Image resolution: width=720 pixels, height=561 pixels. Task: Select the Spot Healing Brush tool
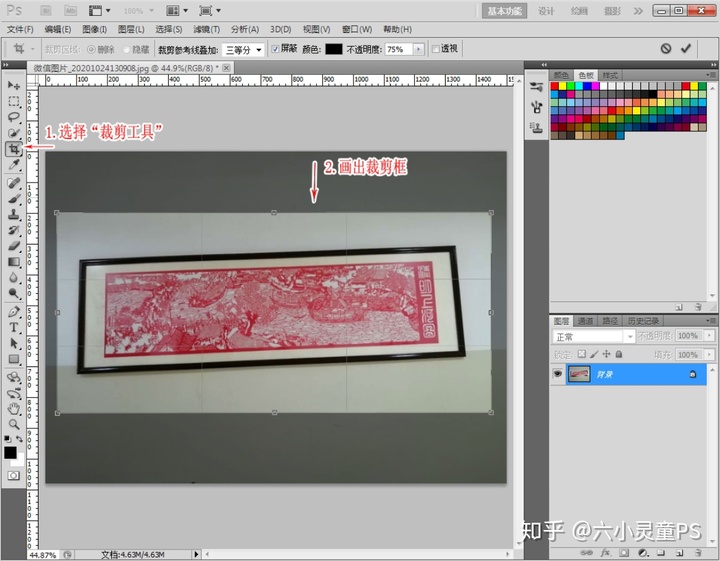pyautogui.click(x=14, y=183)
